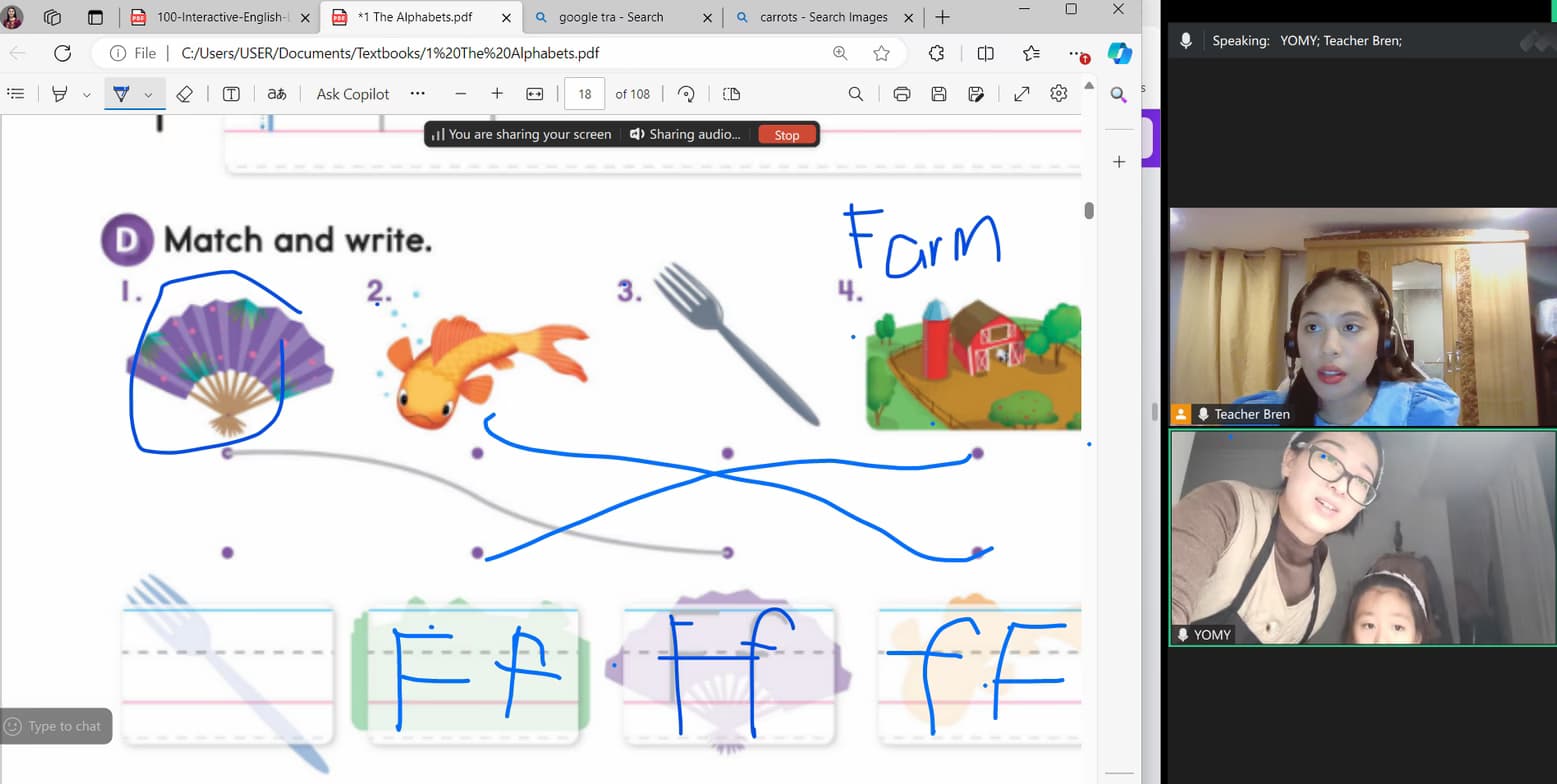Image resolution: width=1557 pixels, height=784 pixels.
Task: Expand the Draw tool options dropdown arrow
Action: pos(148,94)
